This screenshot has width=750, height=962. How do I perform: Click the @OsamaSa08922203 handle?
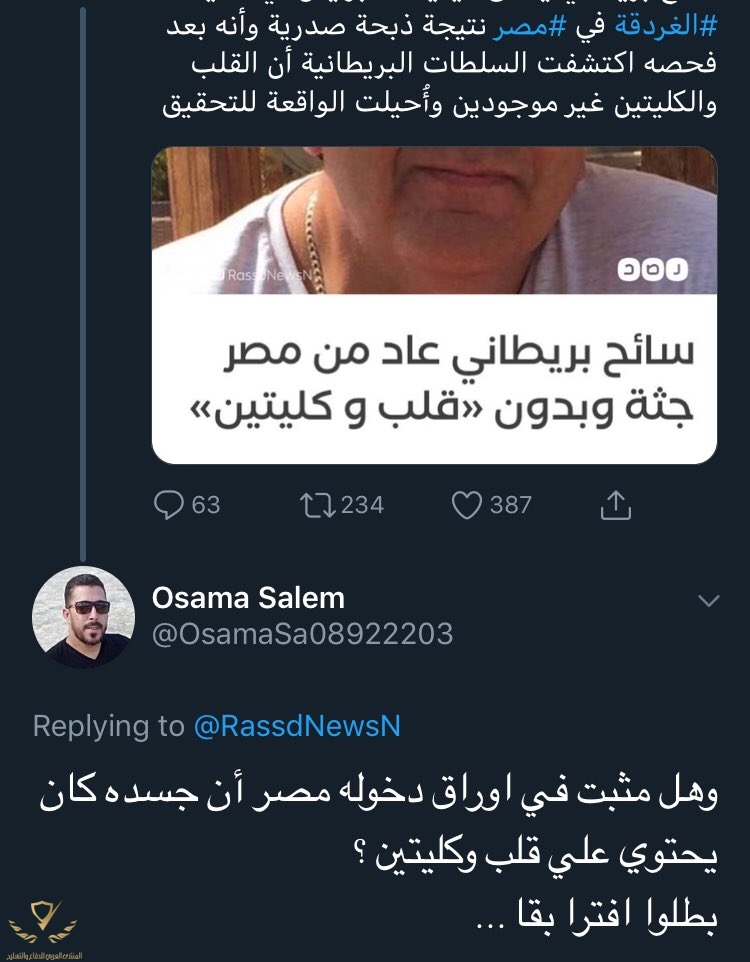(x=302, y=634)
